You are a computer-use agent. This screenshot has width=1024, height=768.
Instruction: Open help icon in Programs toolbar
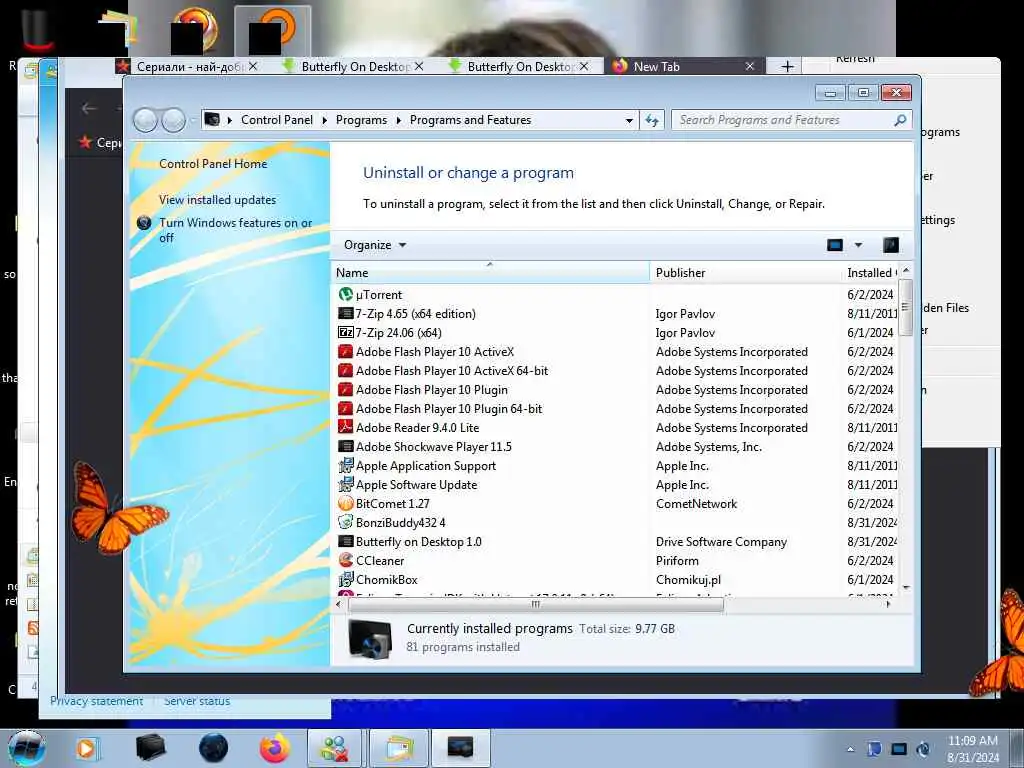(891, 245)
